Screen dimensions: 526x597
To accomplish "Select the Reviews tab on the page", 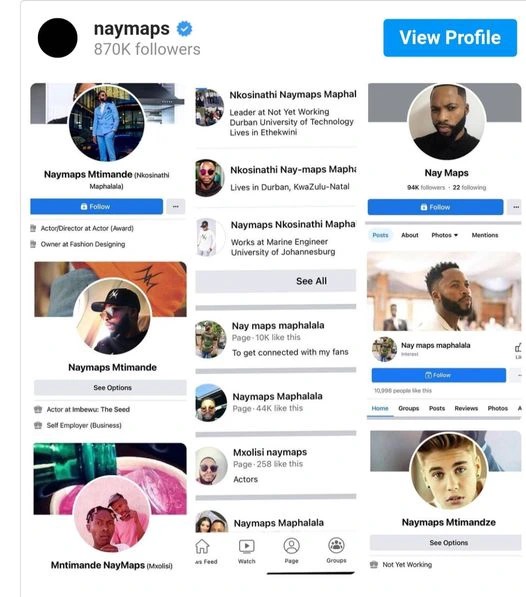I will tap(466, 408).
